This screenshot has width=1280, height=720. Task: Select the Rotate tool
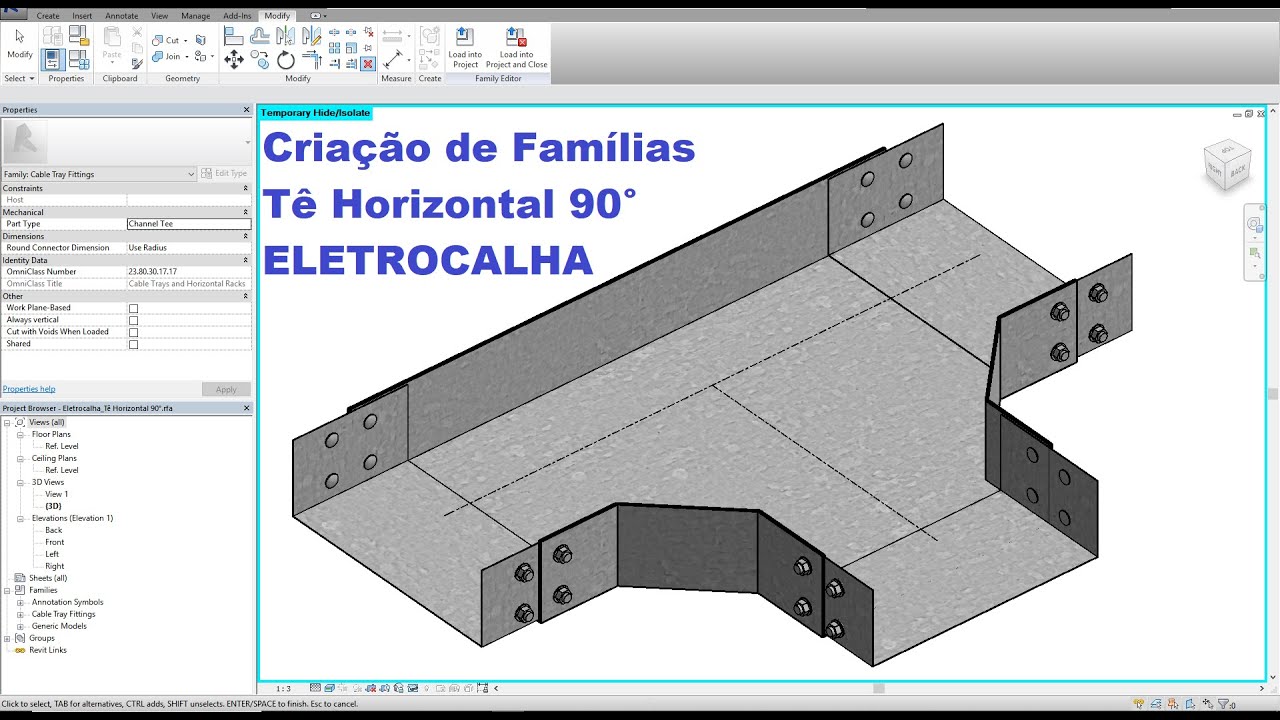[x=286, y=59]
